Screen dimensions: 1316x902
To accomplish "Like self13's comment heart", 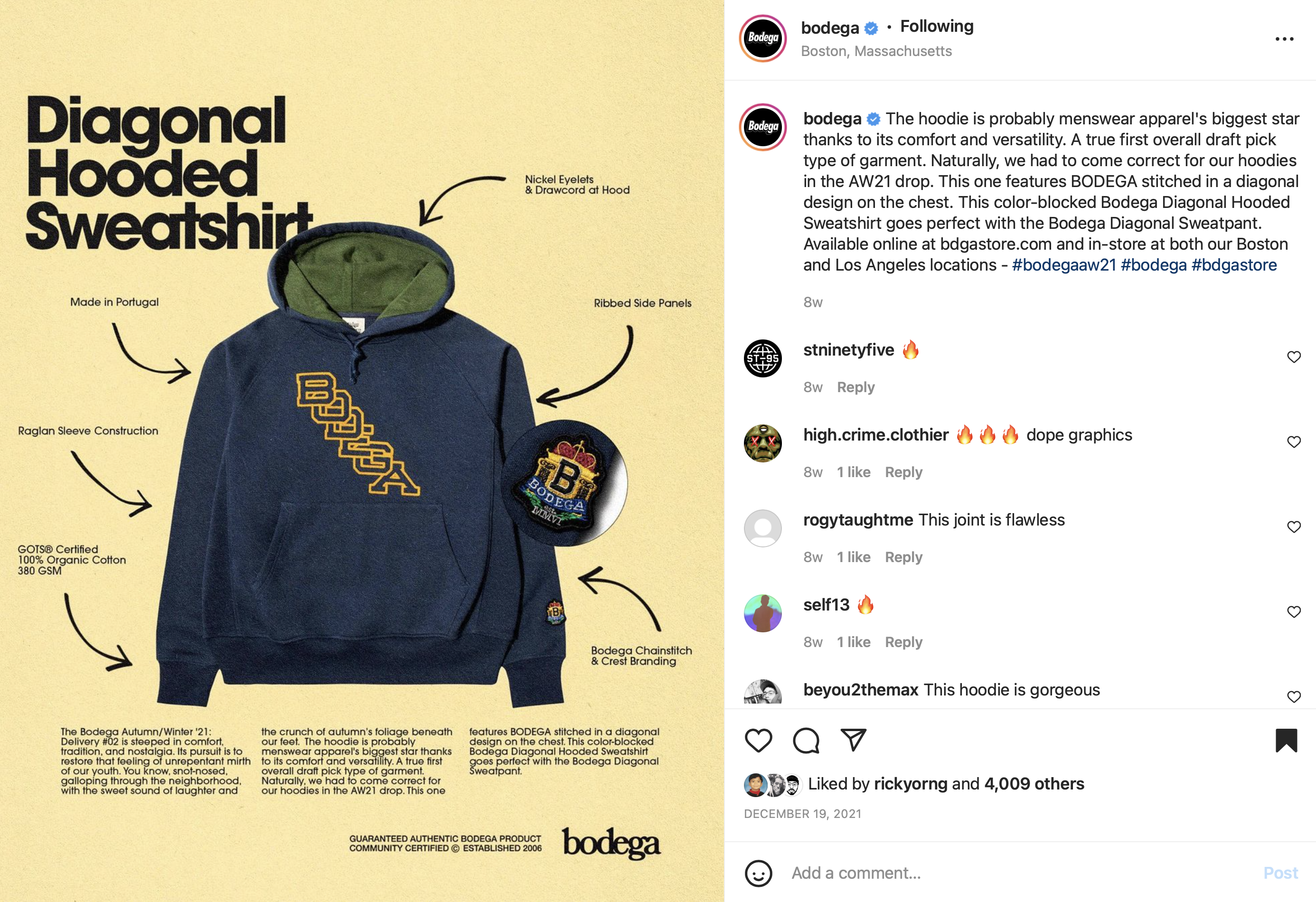I will (x=1293, y=611).
